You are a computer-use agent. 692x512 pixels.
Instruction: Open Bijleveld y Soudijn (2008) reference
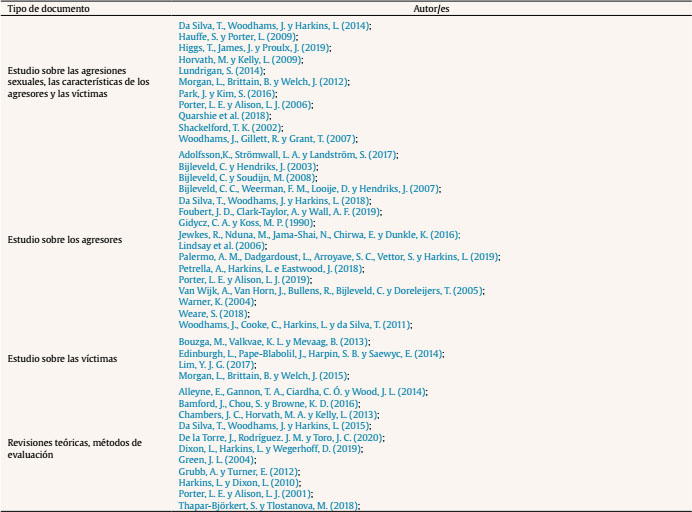(247, 178)
